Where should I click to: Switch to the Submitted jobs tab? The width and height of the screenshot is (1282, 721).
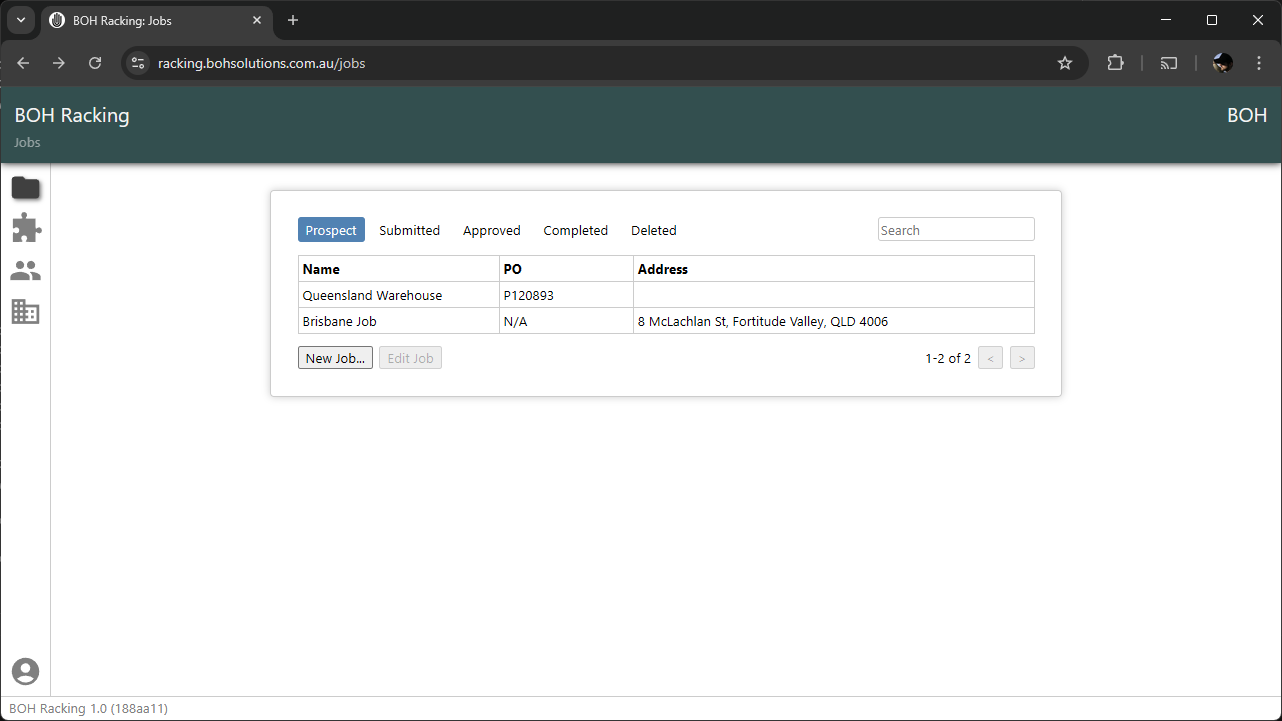[x=409, y=230]
